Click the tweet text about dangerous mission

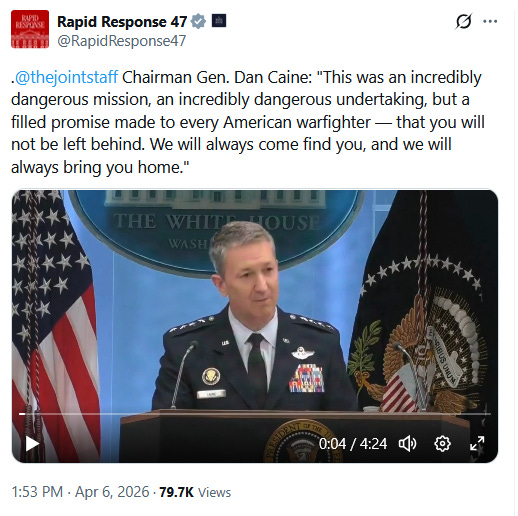[248, 122]
